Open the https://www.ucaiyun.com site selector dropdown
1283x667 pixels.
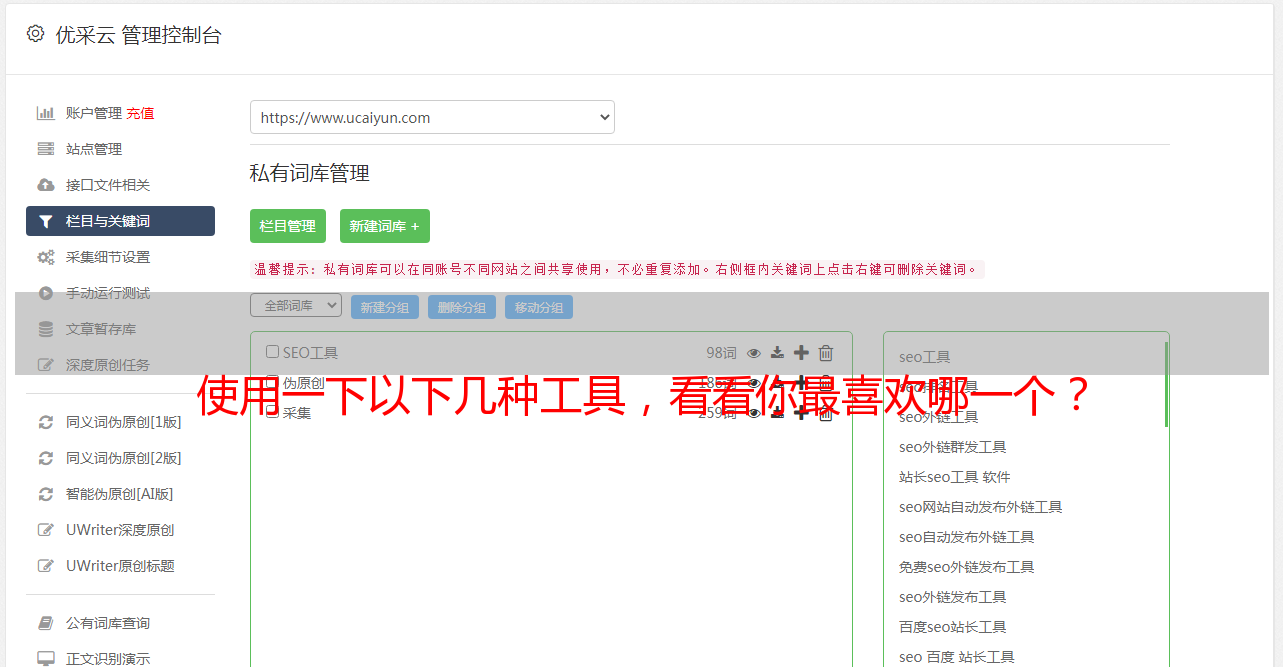pos(432,117)
